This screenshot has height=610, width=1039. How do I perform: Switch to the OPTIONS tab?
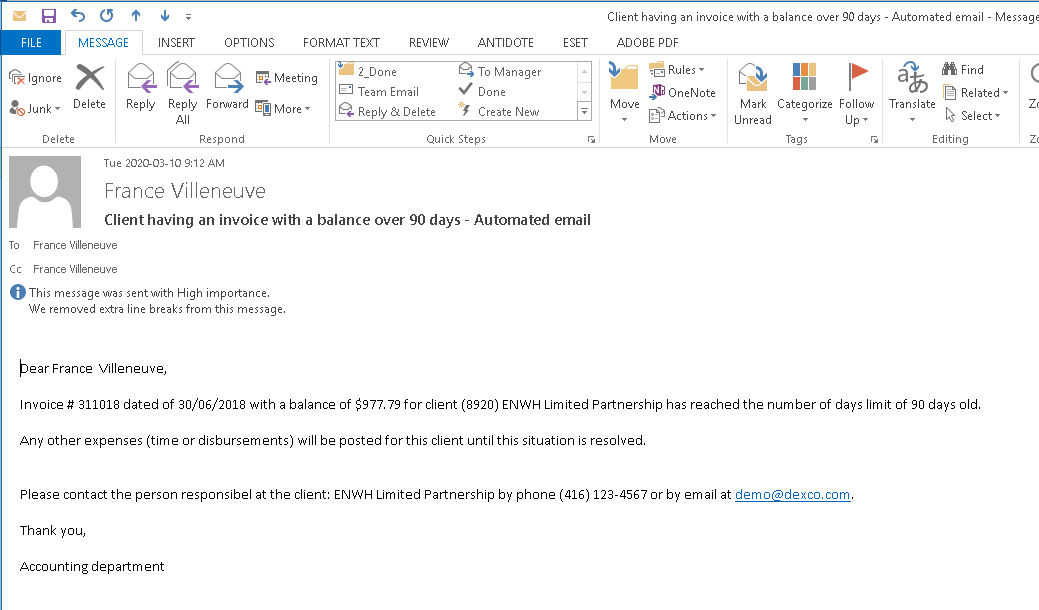(249, 43)
